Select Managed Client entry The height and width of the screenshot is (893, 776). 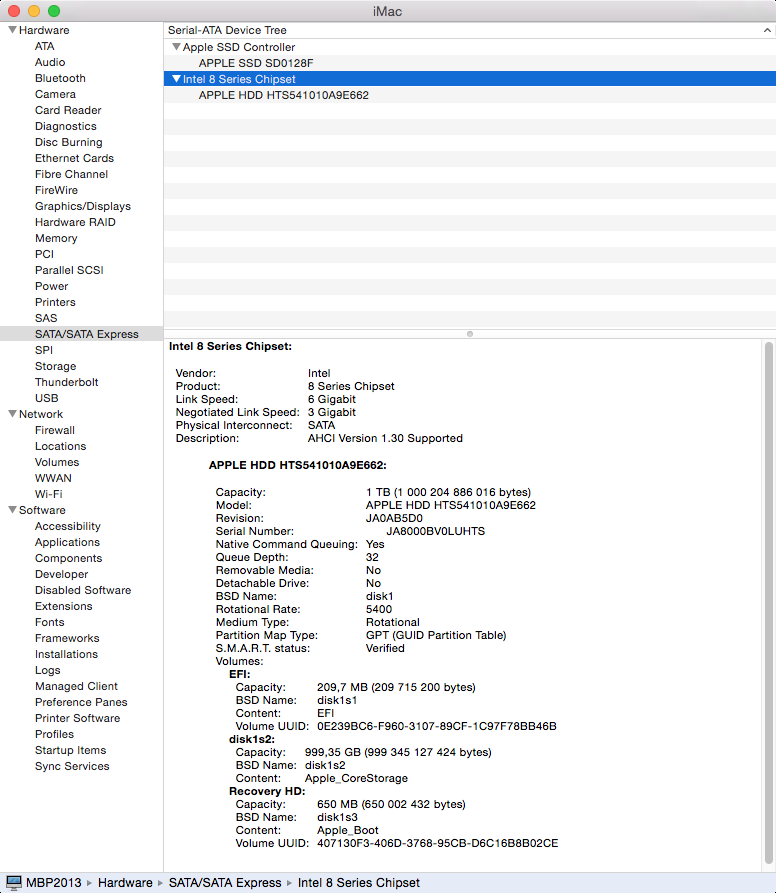tap(76, 686)
